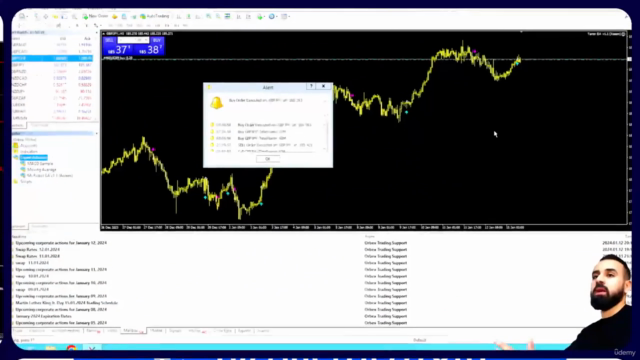Open the lot size dropdown between SELL and BUY
This screenshot has width=640, height=360.
point(145,40)
